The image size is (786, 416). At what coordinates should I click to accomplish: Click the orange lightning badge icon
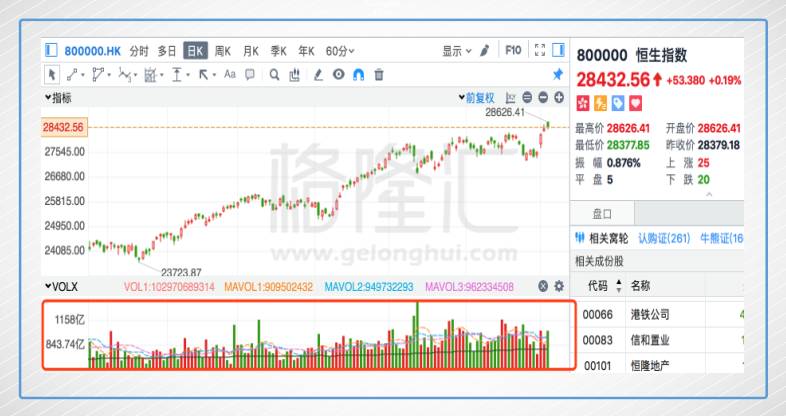click(600, 103)
